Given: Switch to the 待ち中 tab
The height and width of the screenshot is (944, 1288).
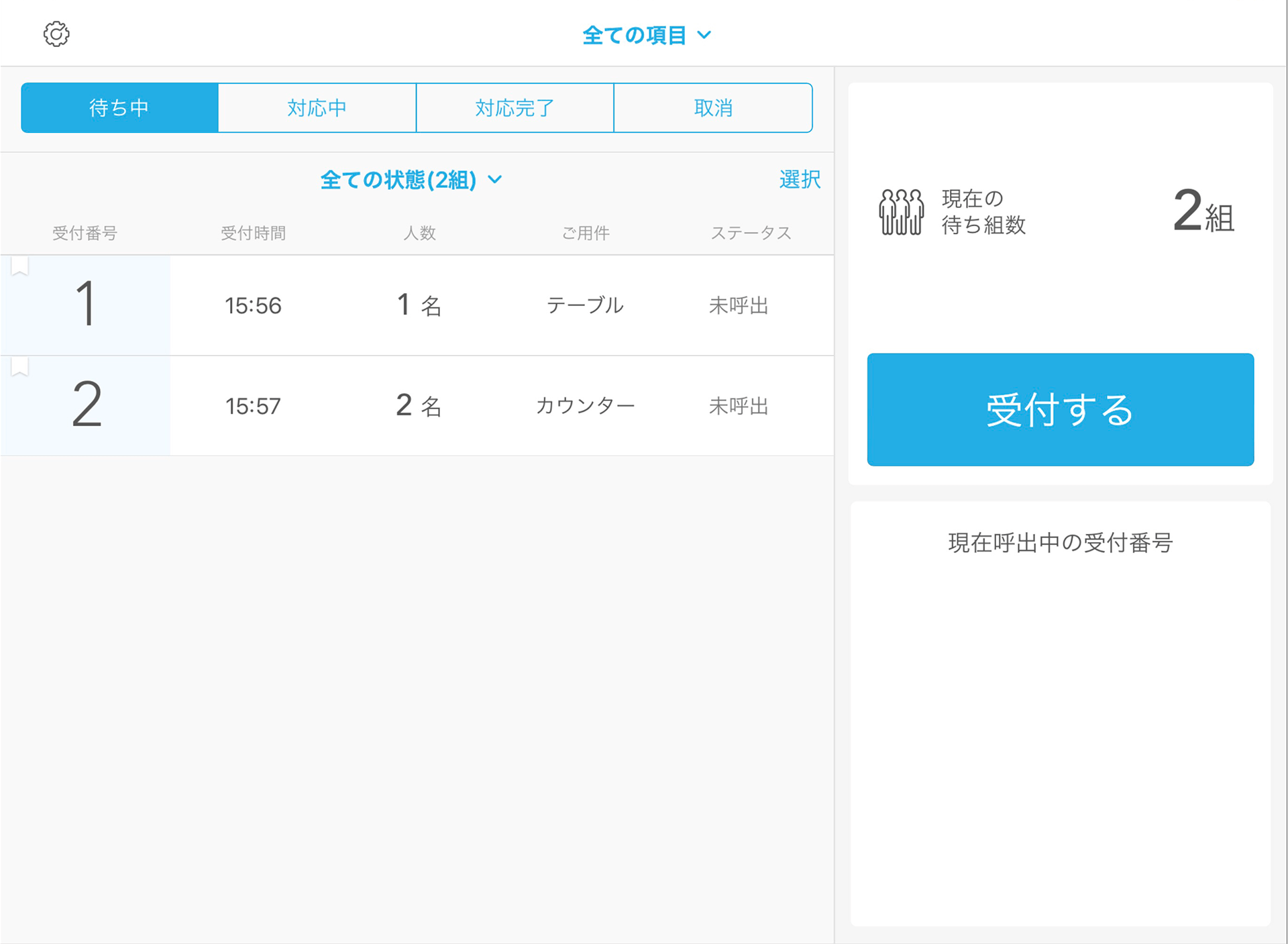Looking at the screenshot, I should [x=119, y=107].
